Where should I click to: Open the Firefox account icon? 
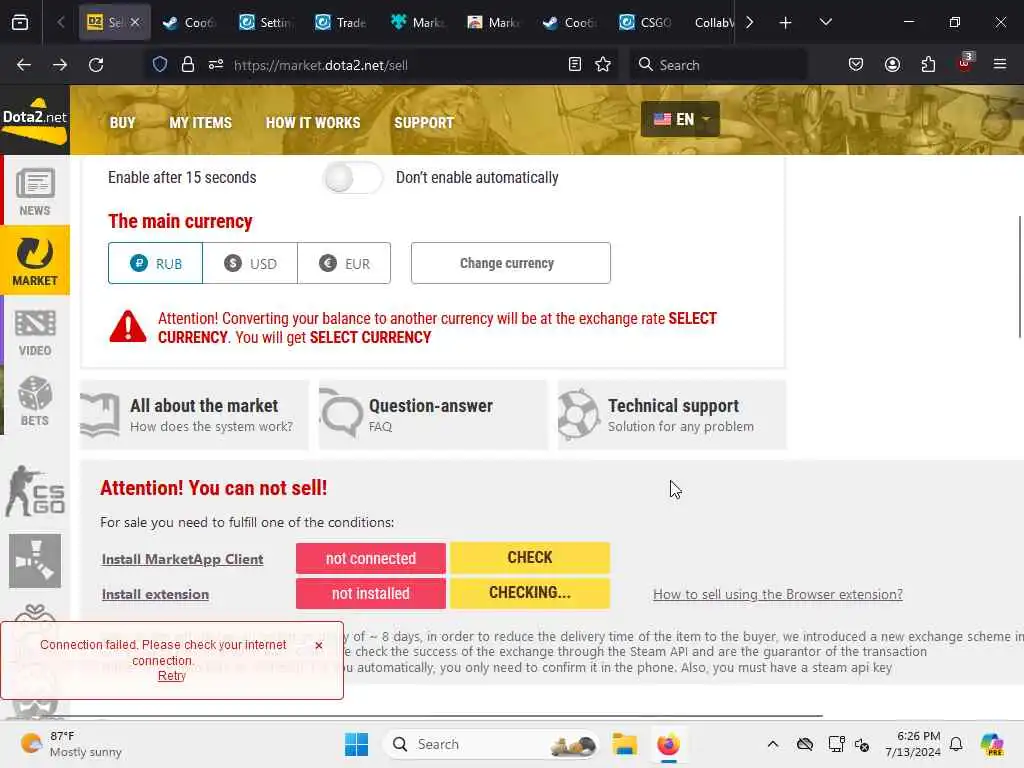tap(892, 65)
